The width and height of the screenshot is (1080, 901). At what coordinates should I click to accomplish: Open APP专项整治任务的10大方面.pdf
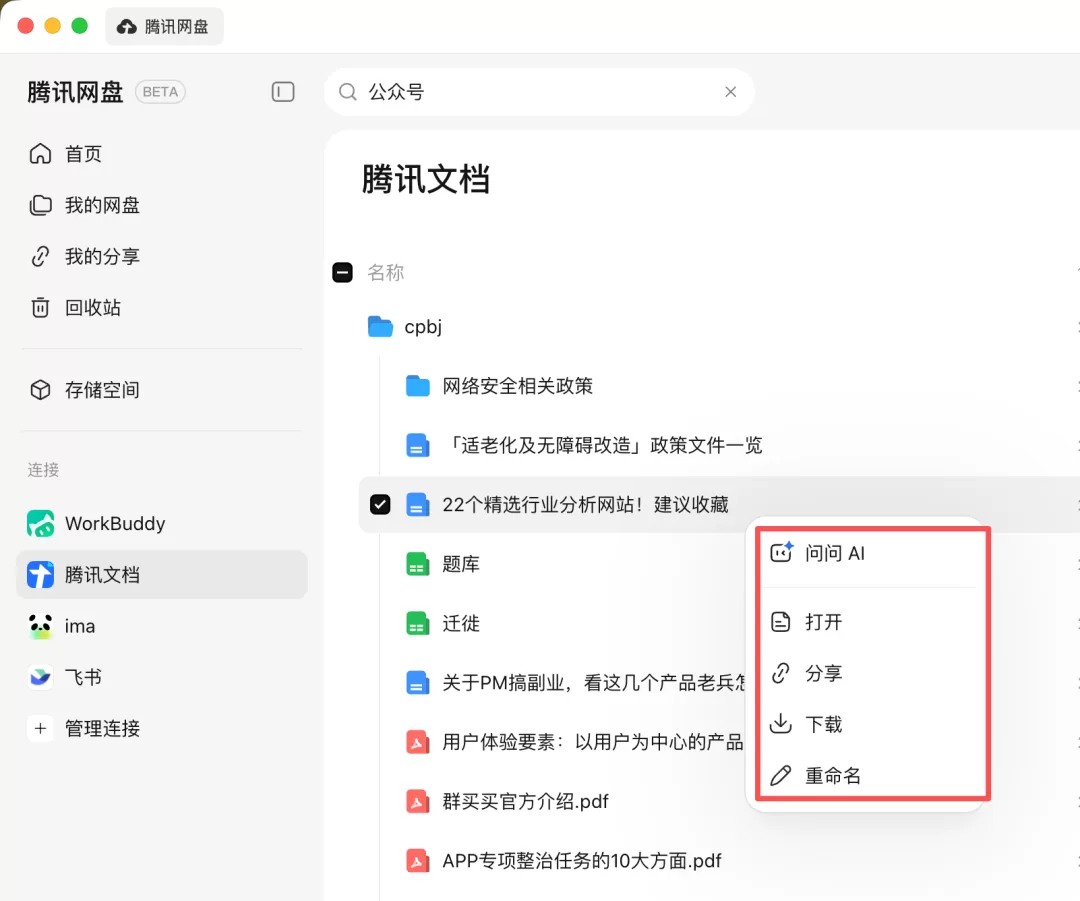(x=582, y=860)
